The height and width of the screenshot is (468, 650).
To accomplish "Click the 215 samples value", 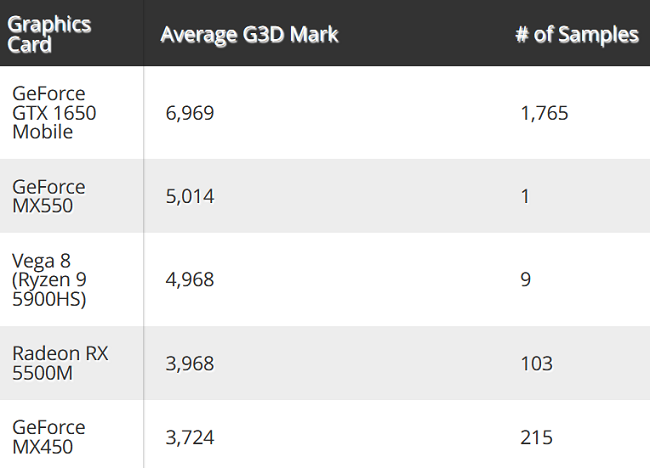I will point(536,437).
